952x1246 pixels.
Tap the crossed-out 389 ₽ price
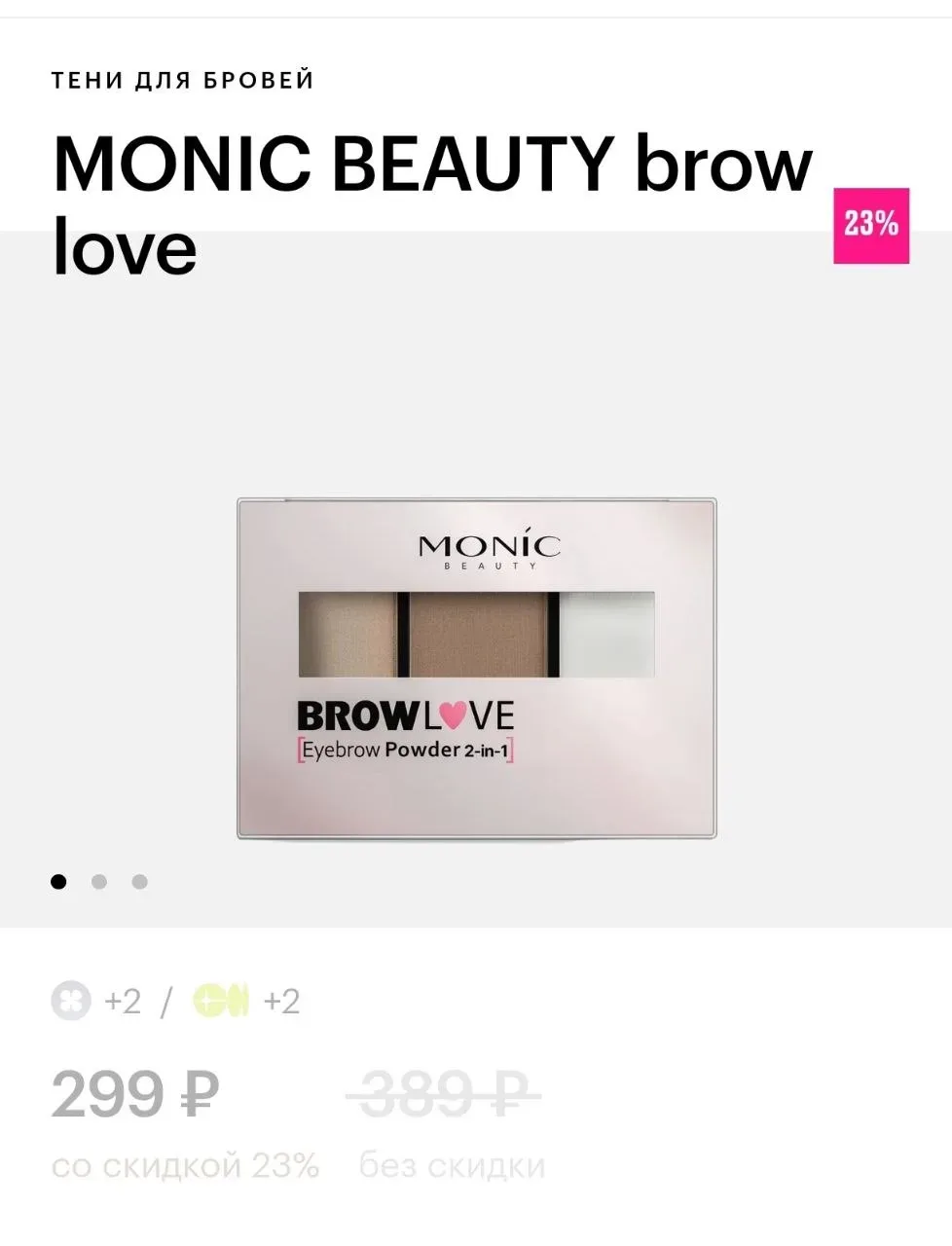pyautogui.click(x=444, y=1095)
